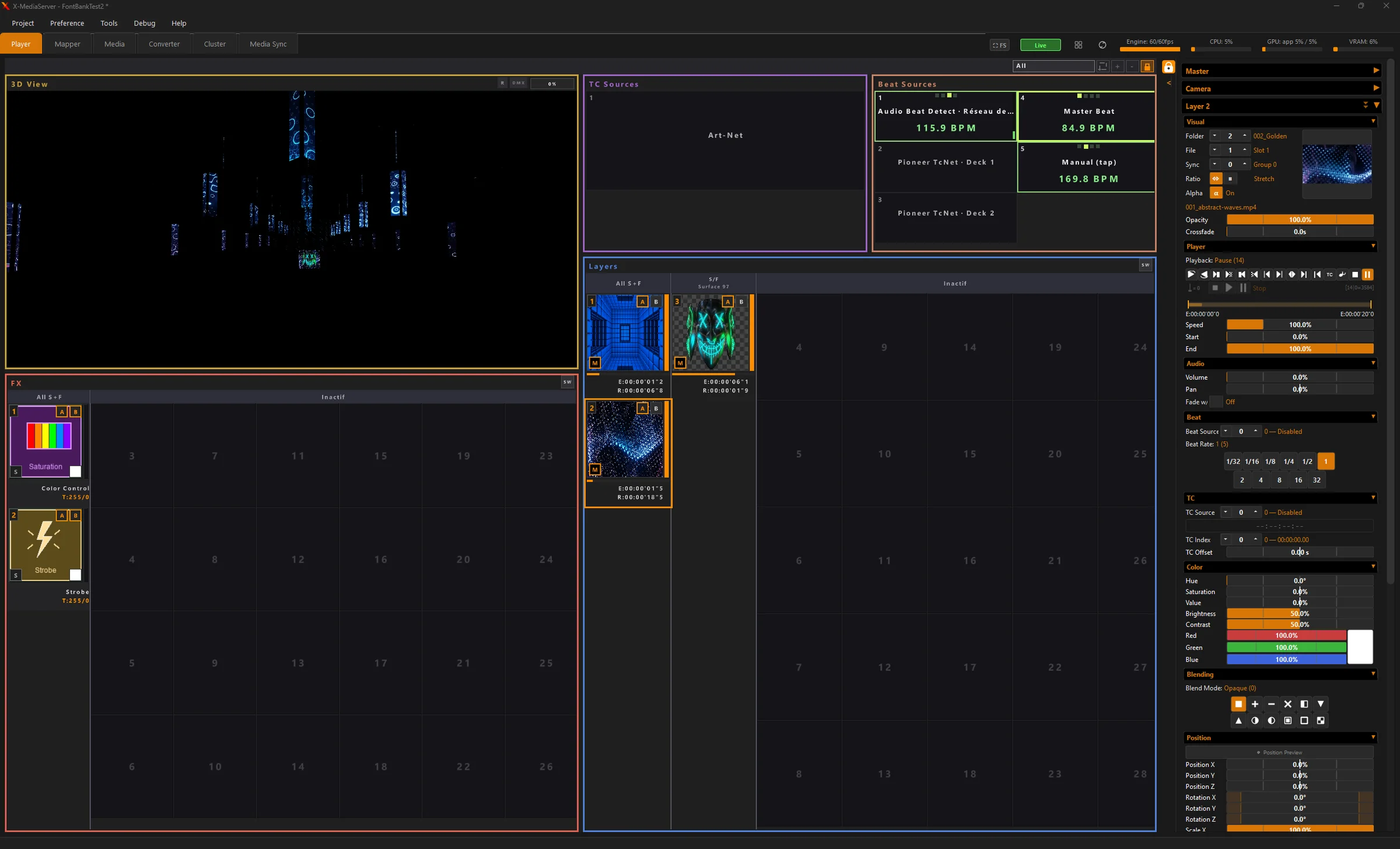Switch to the Mapper tab
Viewport: 1400px width, 849px height.
67,44
